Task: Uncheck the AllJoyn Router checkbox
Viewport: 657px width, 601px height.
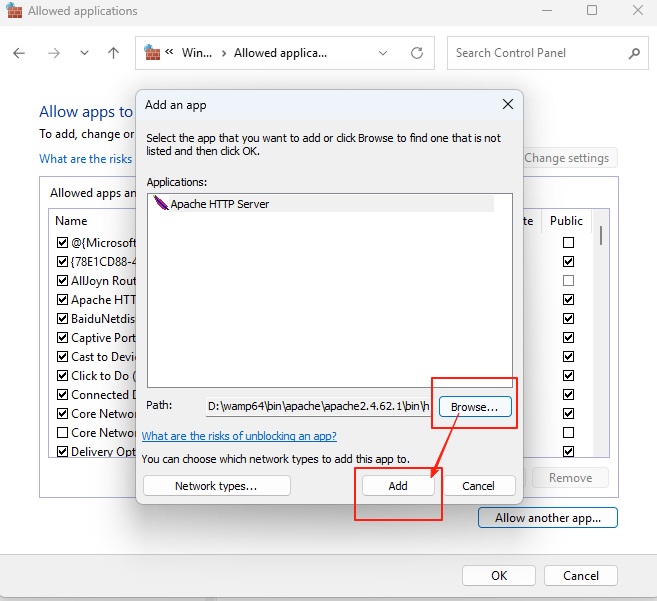Action: [62, 280]
